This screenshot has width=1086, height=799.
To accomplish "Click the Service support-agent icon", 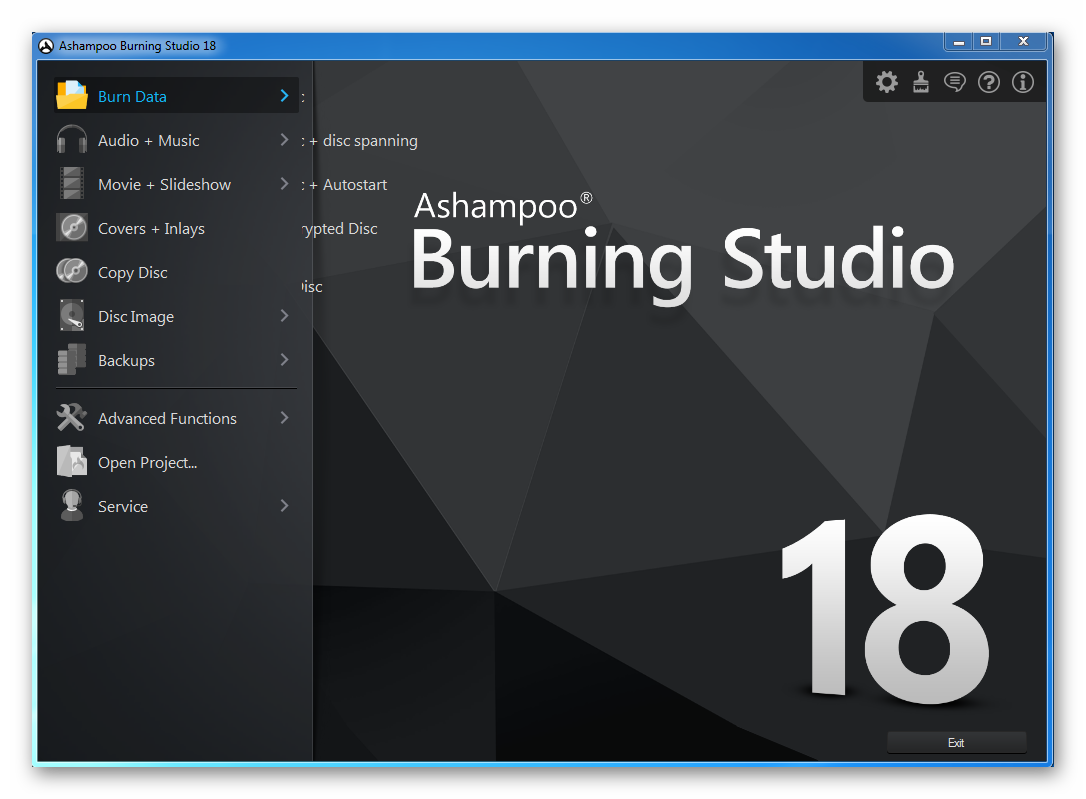I will click(71, 505).
